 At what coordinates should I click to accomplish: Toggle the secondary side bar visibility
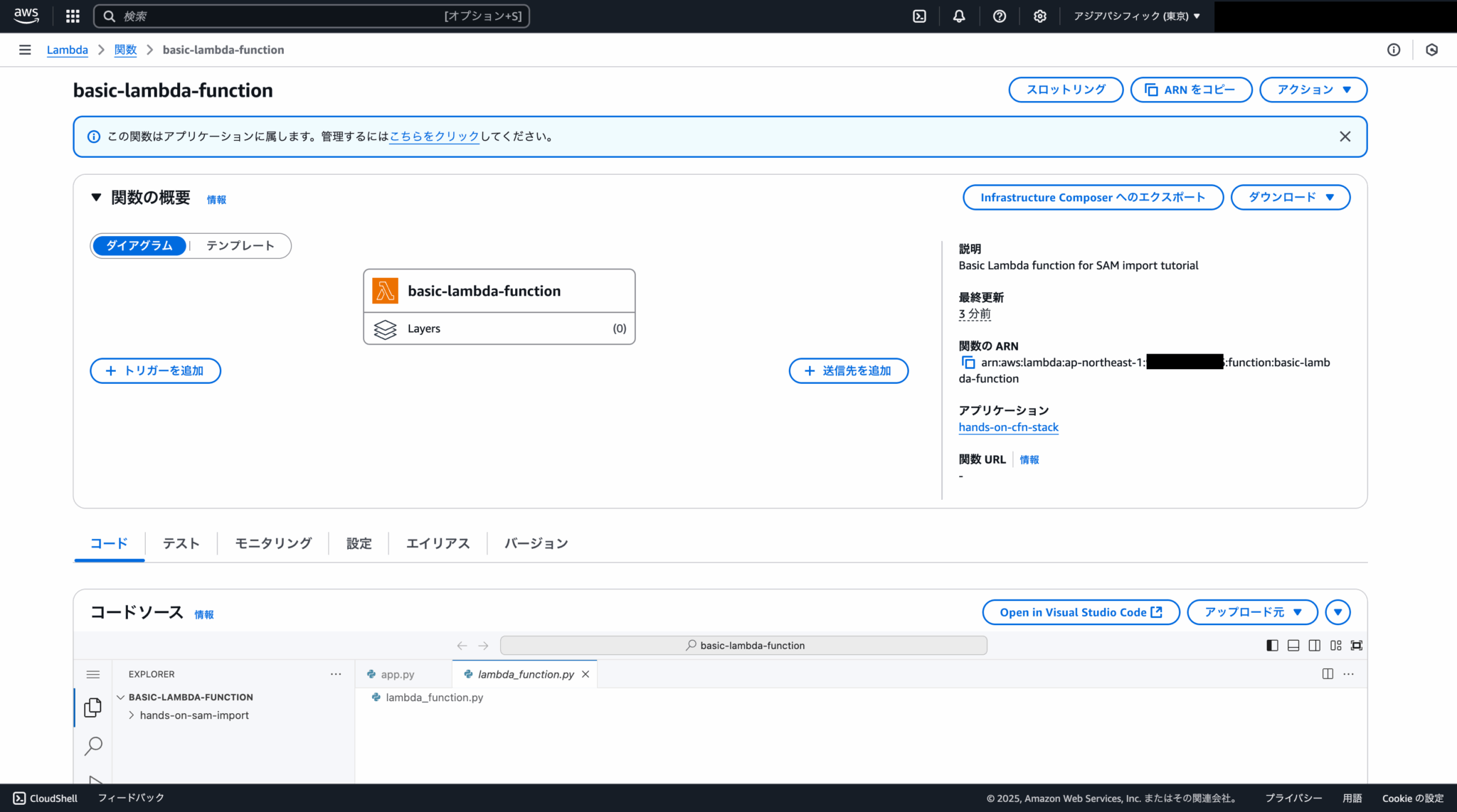[1314, 645]
